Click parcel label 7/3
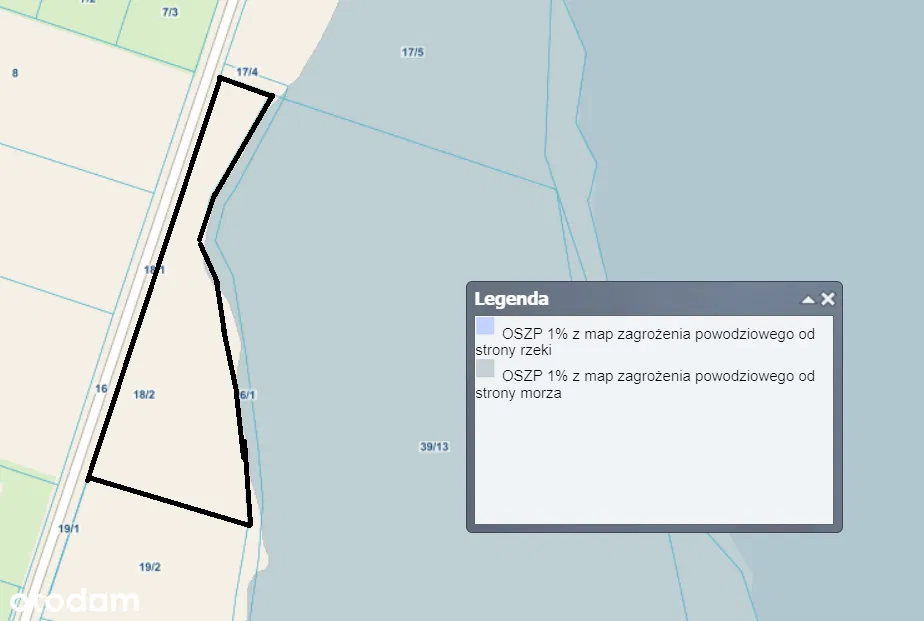This screenshot has height=621, width=924. tap(170, 12)
